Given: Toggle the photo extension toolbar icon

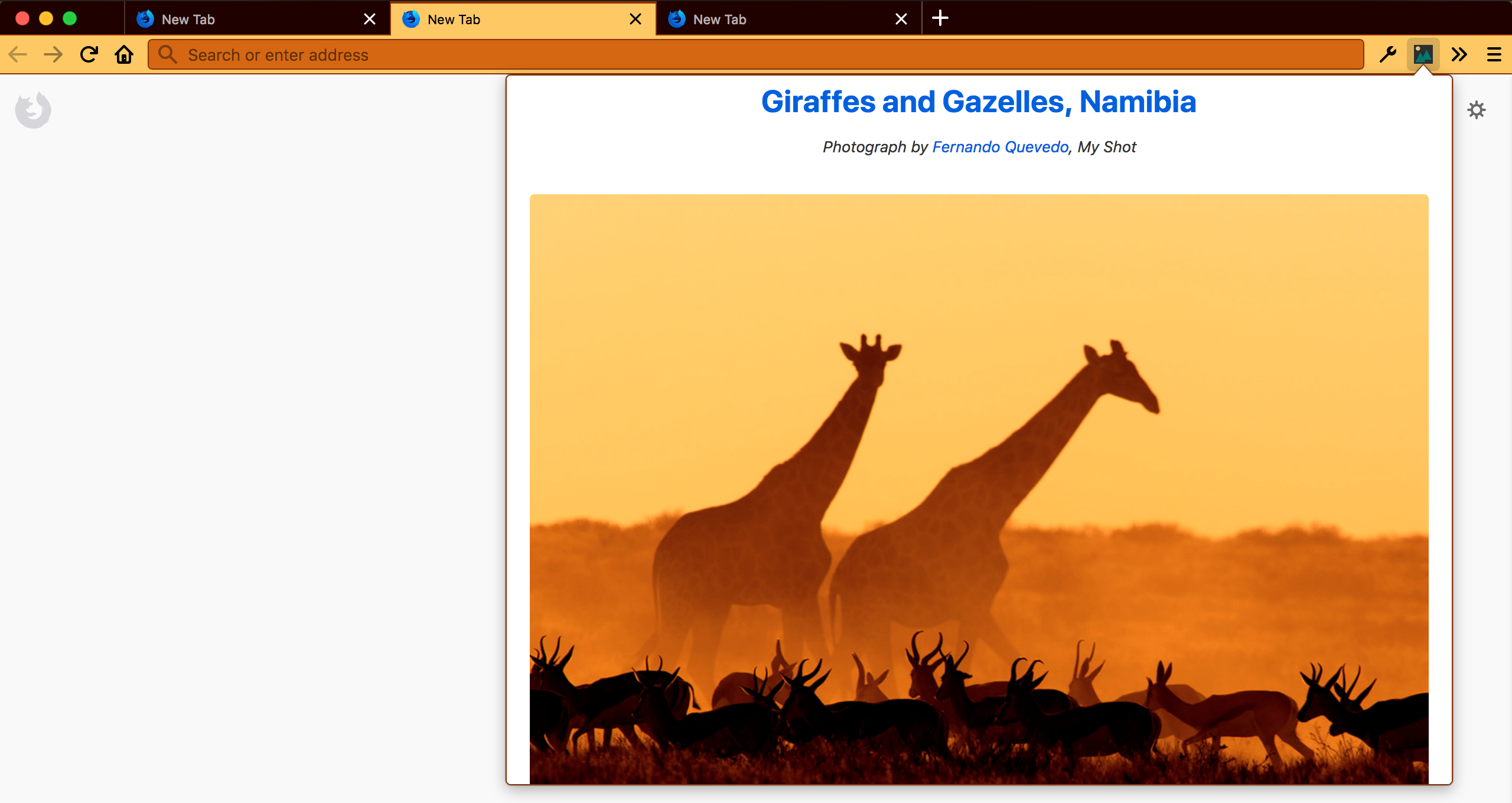Looking at the screenshot, I should tap(1423, 55).
